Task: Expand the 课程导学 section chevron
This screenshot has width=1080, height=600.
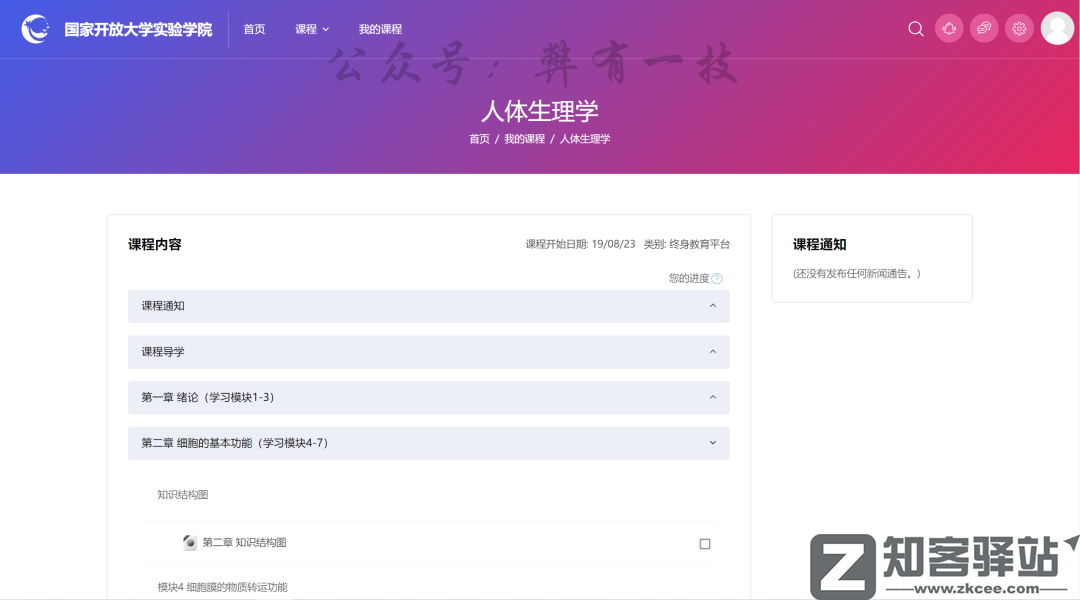Action: pyautogui.click(x=713, y=352)
